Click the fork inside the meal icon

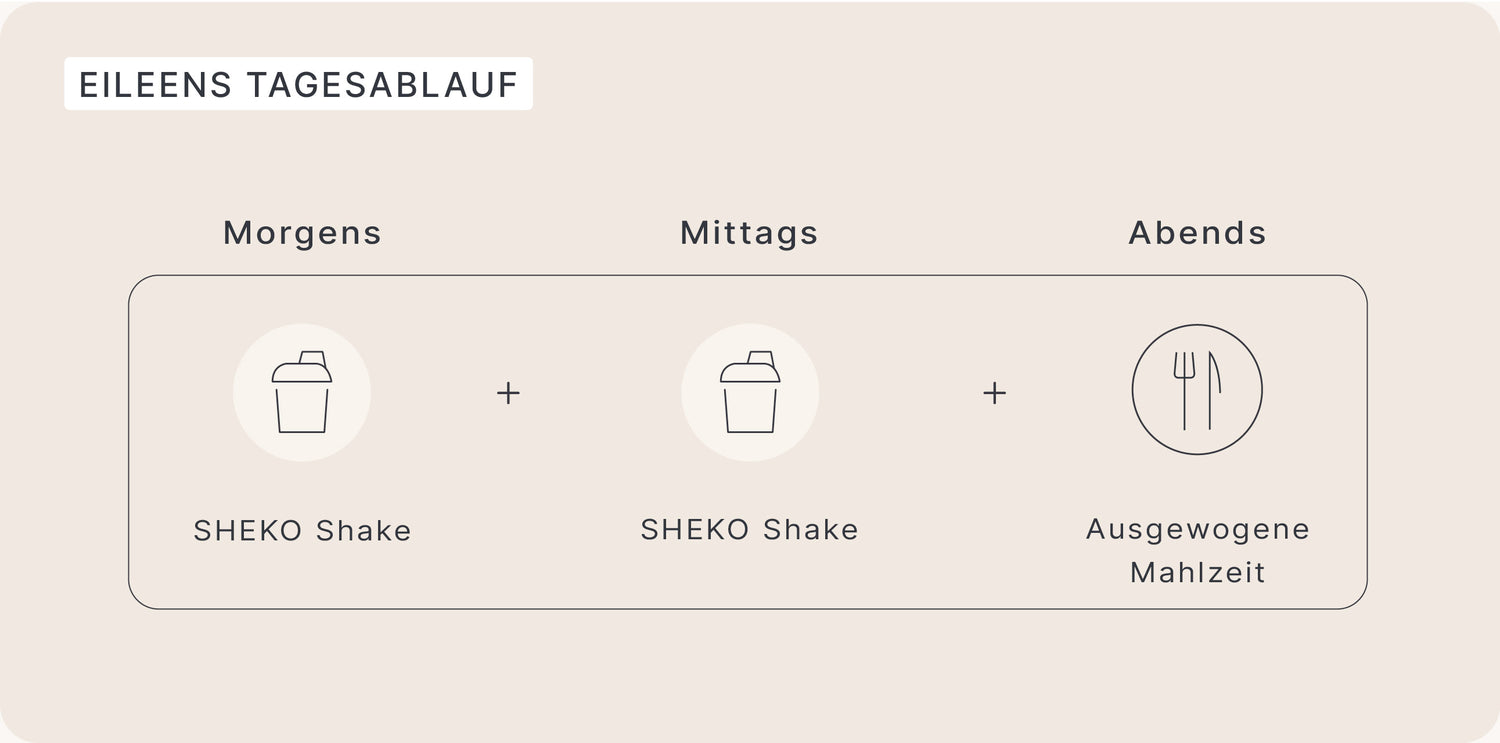pos(1185,390)
